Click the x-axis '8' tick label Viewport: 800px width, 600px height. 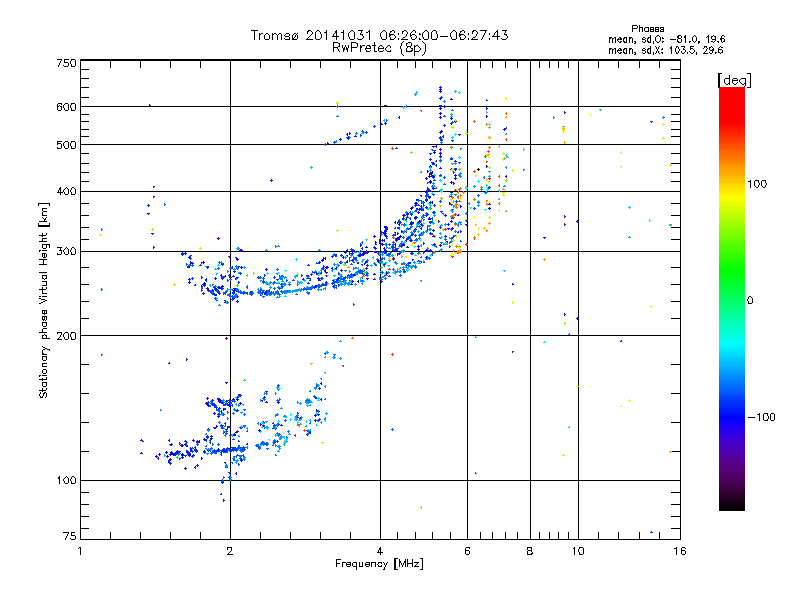(x=530, y=551)
